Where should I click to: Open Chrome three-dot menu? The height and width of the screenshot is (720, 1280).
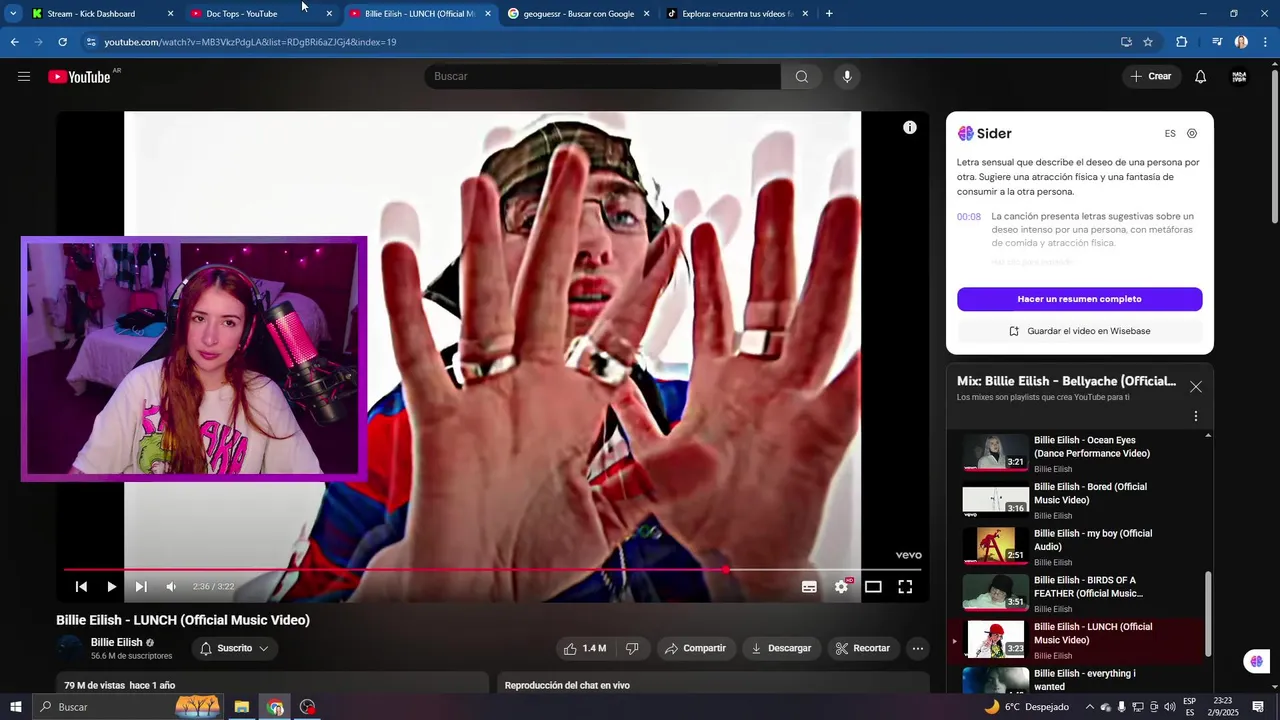[x=1264, y=42]
